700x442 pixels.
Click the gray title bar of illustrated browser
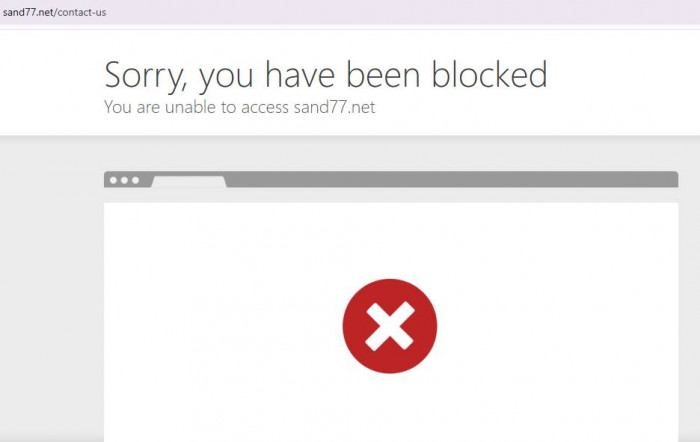pyautogui.click(x=451, y=179)
